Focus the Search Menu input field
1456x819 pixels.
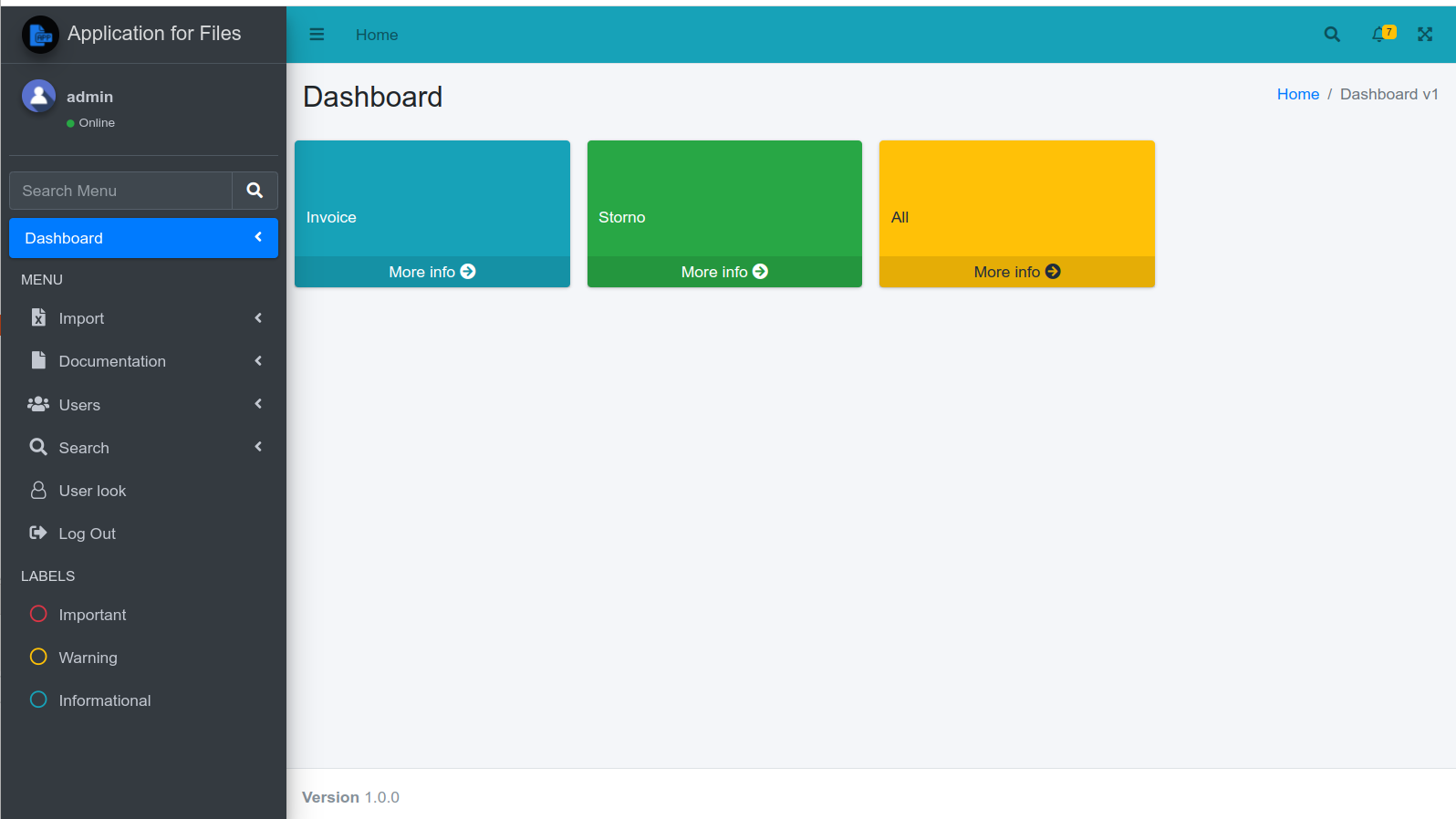click(x=120, y=191)
